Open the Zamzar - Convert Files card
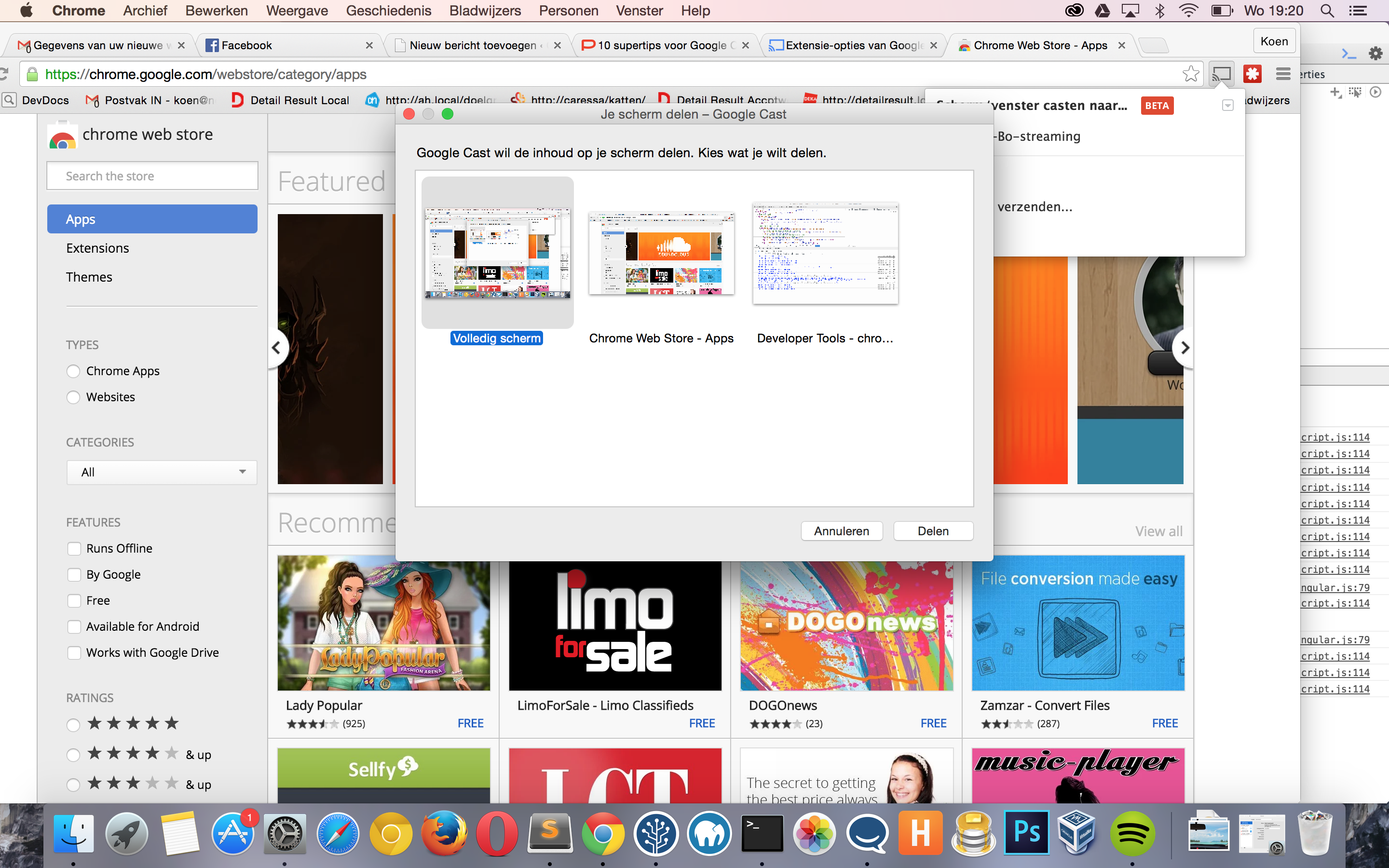The image size is (1389, 868). 1078,645
